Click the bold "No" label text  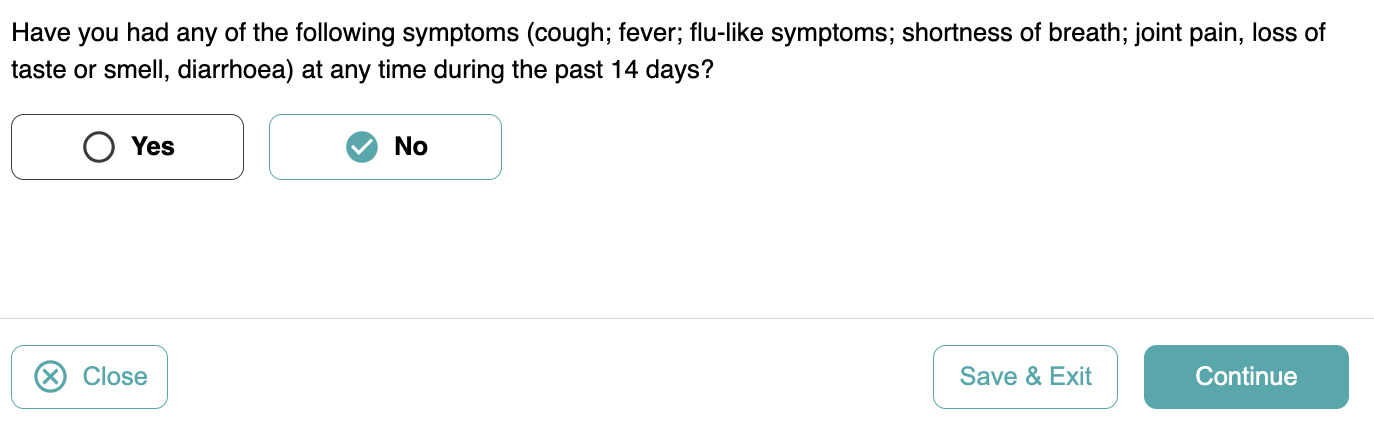(x=411, y=147)
